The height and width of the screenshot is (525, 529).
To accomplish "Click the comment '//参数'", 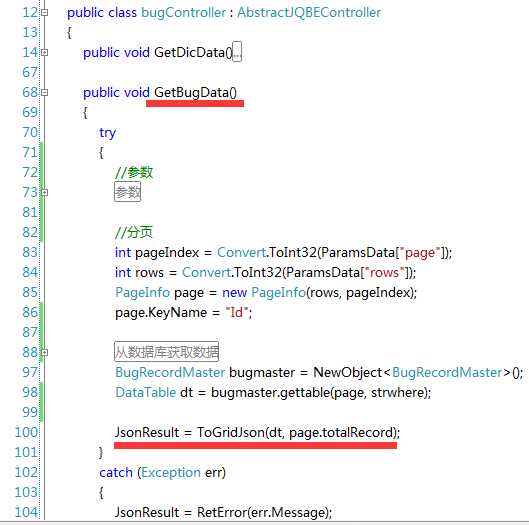I will point(134,172).
